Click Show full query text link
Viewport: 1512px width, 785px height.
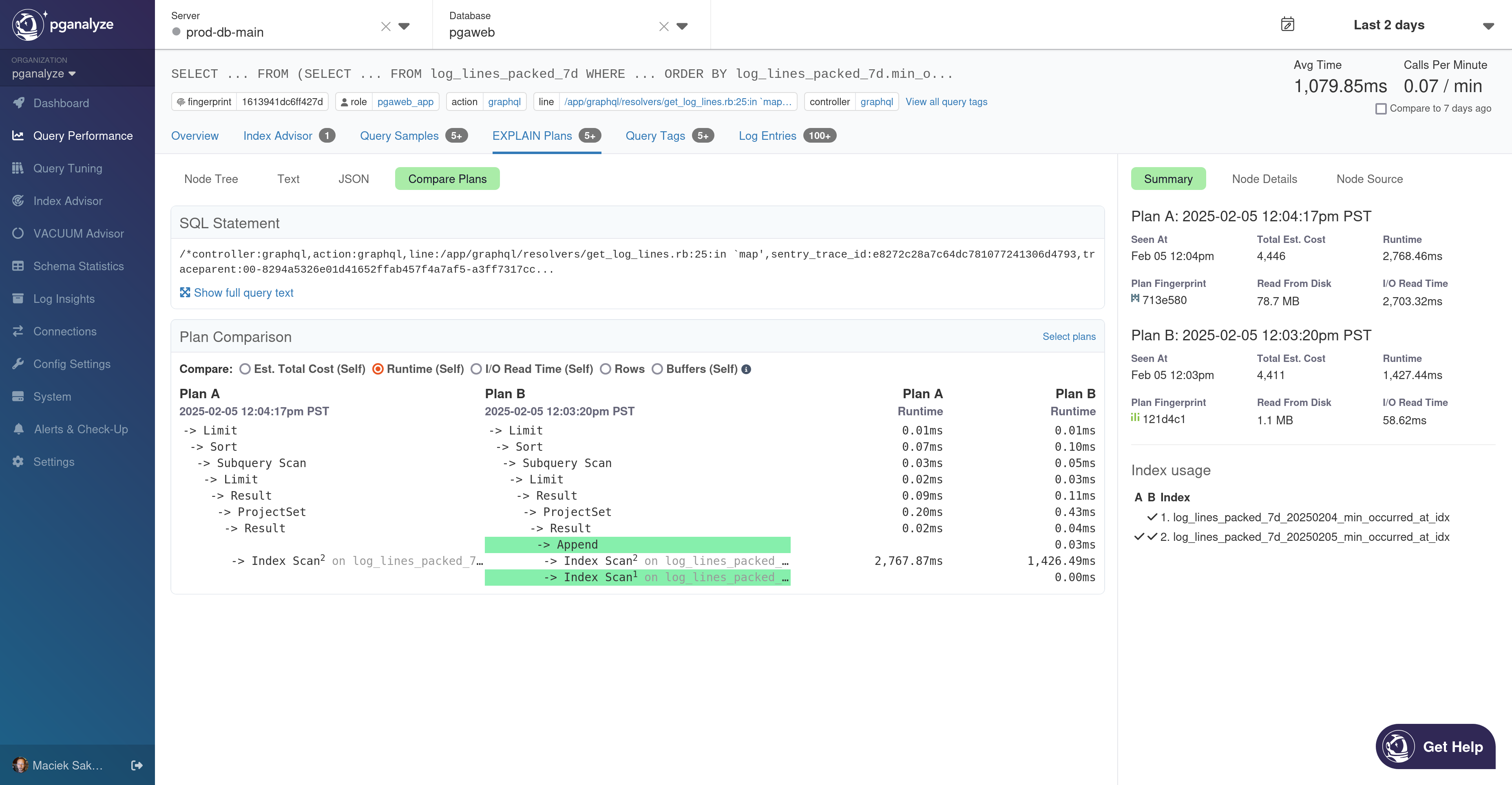click(236, 292)
